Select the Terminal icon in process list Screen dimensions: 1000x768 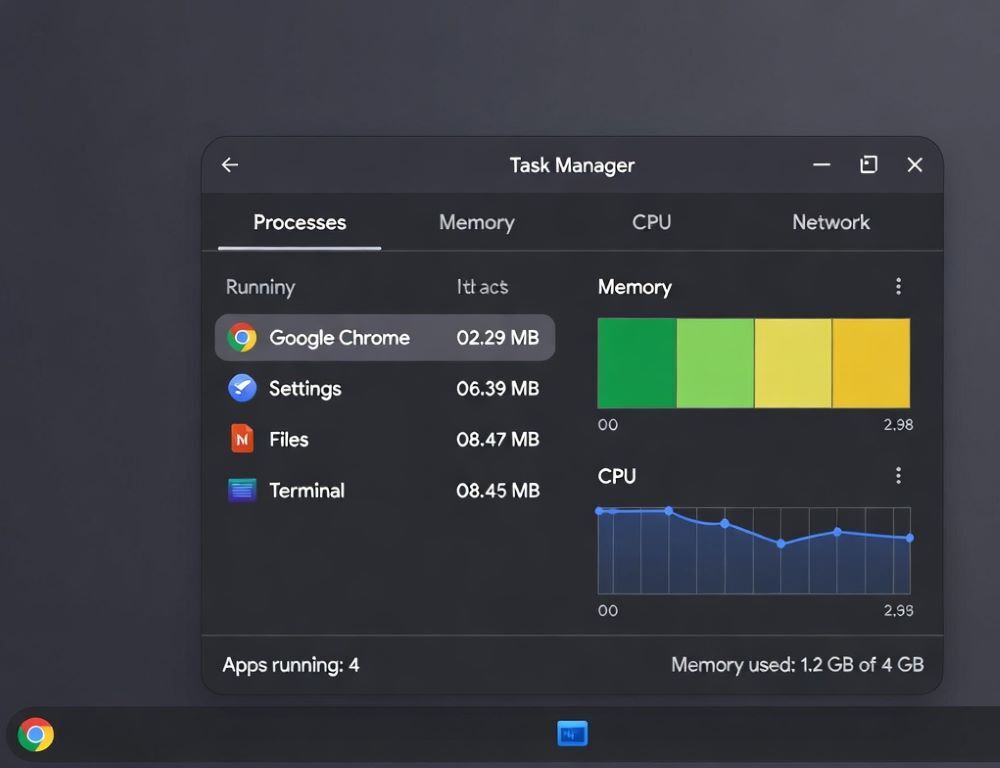pyautogui.click(x=243, y=490)
